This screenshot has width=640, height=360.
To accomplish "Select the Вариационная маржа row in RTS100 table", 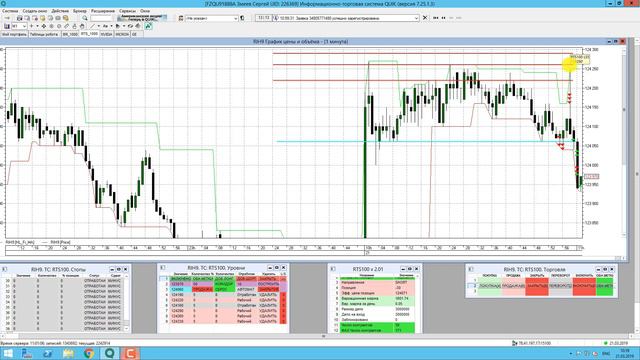I will [376, 298].
